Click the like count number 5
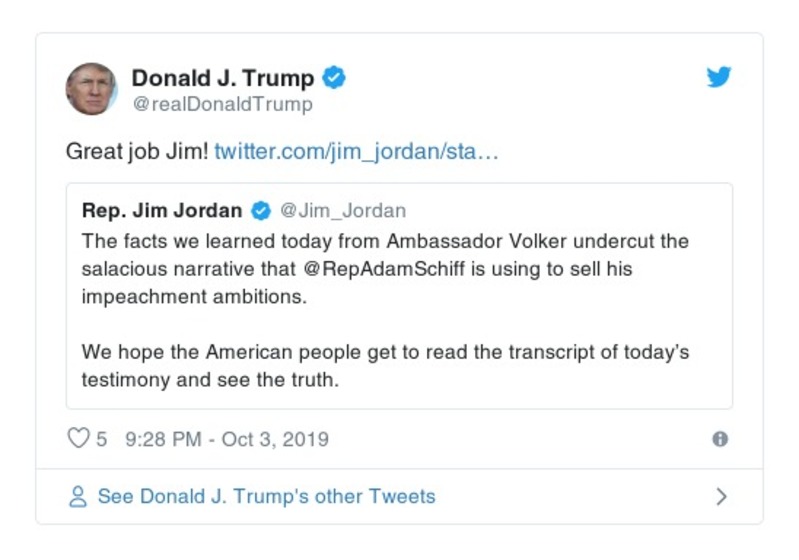Screen dimensions: 799x560 coord(102,439)
